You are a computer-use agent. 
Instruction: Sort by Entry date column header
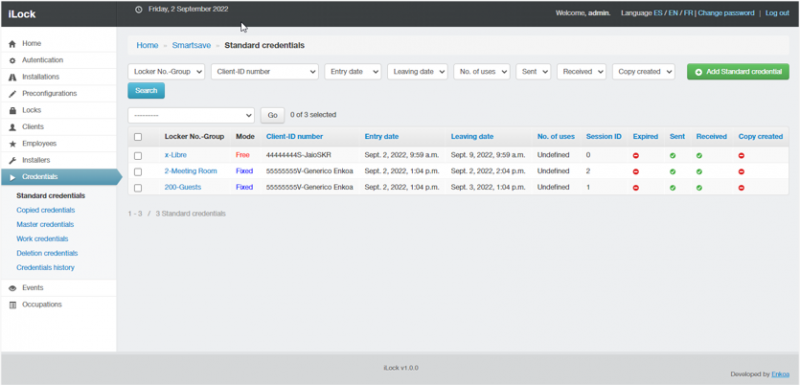[x=382, y=137]
